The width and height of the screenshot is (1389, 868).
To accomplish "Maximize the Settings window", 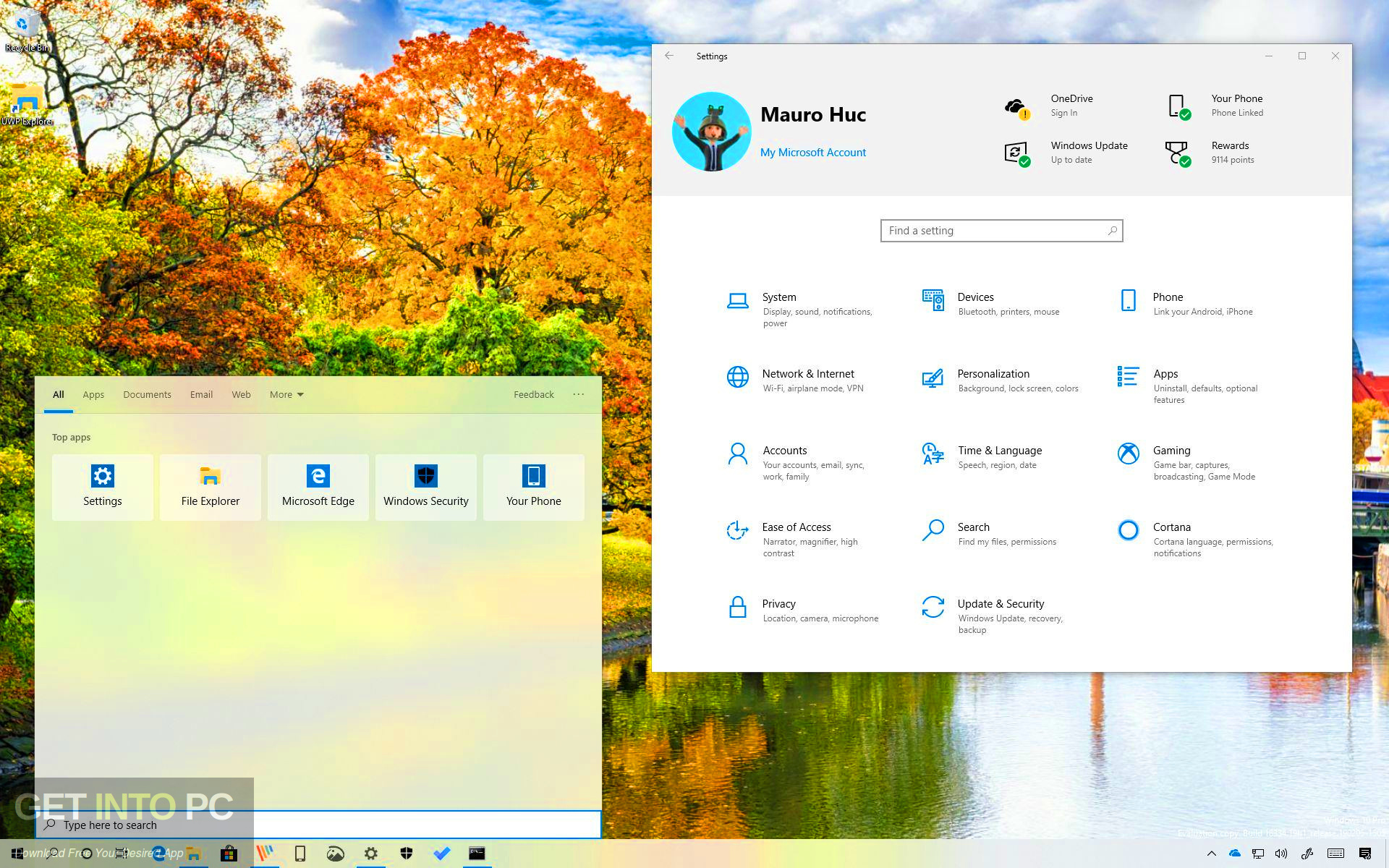I will (x=1302, y=56).
